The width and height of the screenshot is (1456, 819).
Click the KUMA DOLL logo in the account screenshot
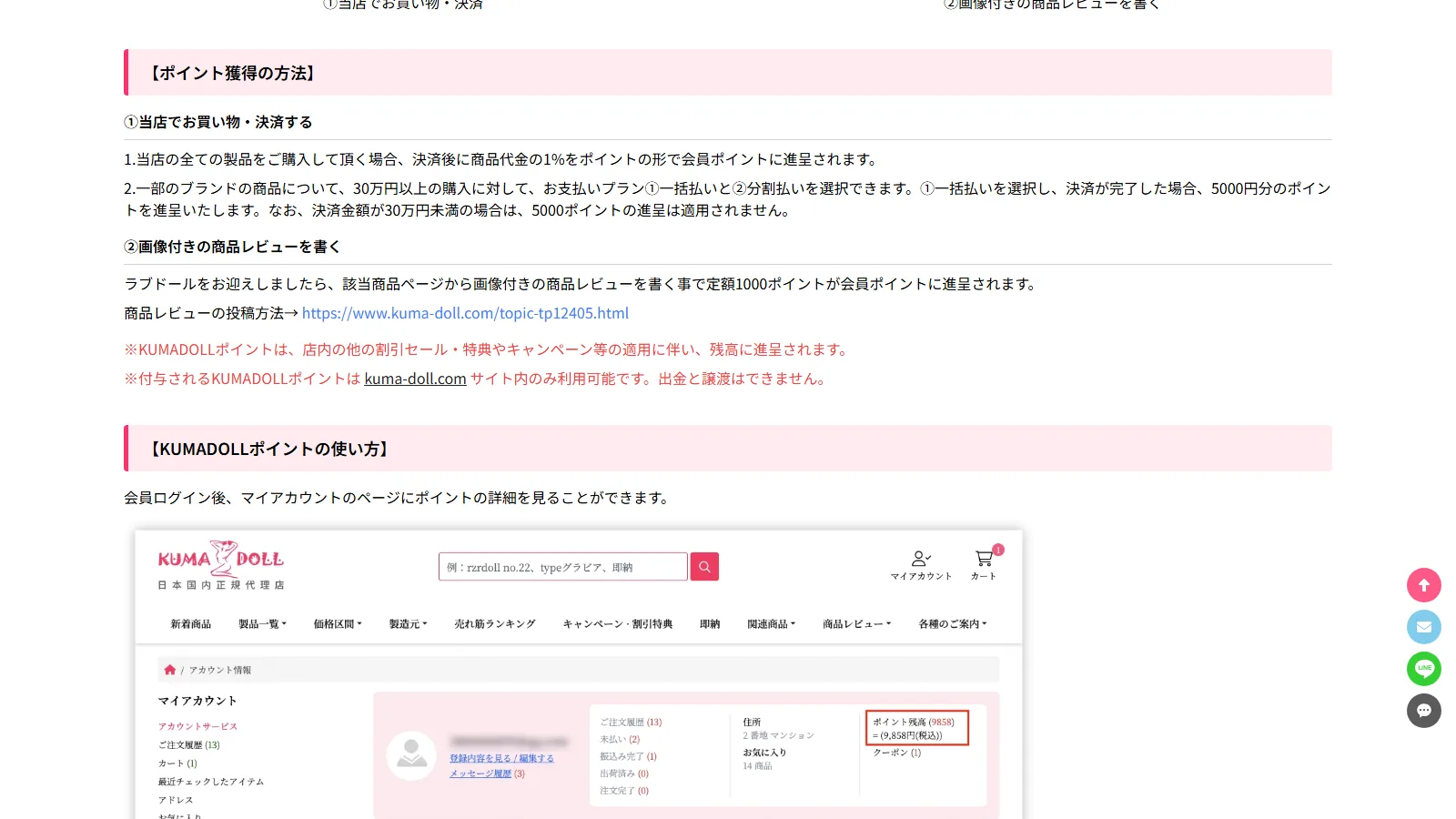click(221, 565)
